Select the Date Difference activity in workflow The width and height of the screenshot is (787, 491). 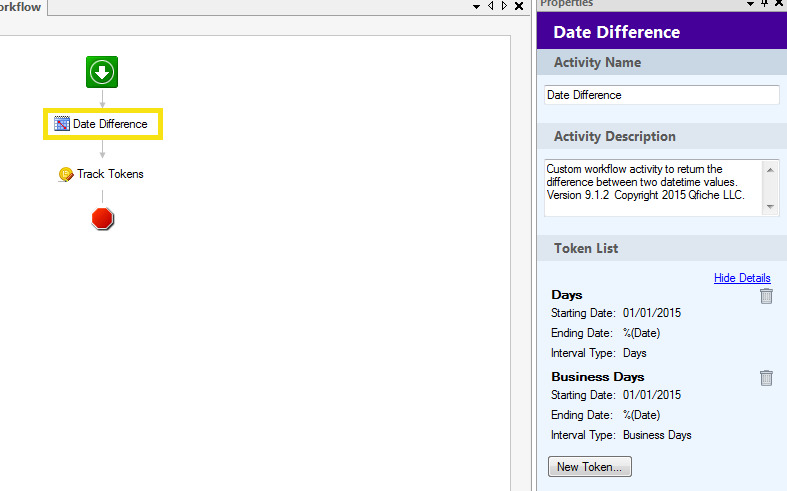pyautogui.click(x=102, y=124)
